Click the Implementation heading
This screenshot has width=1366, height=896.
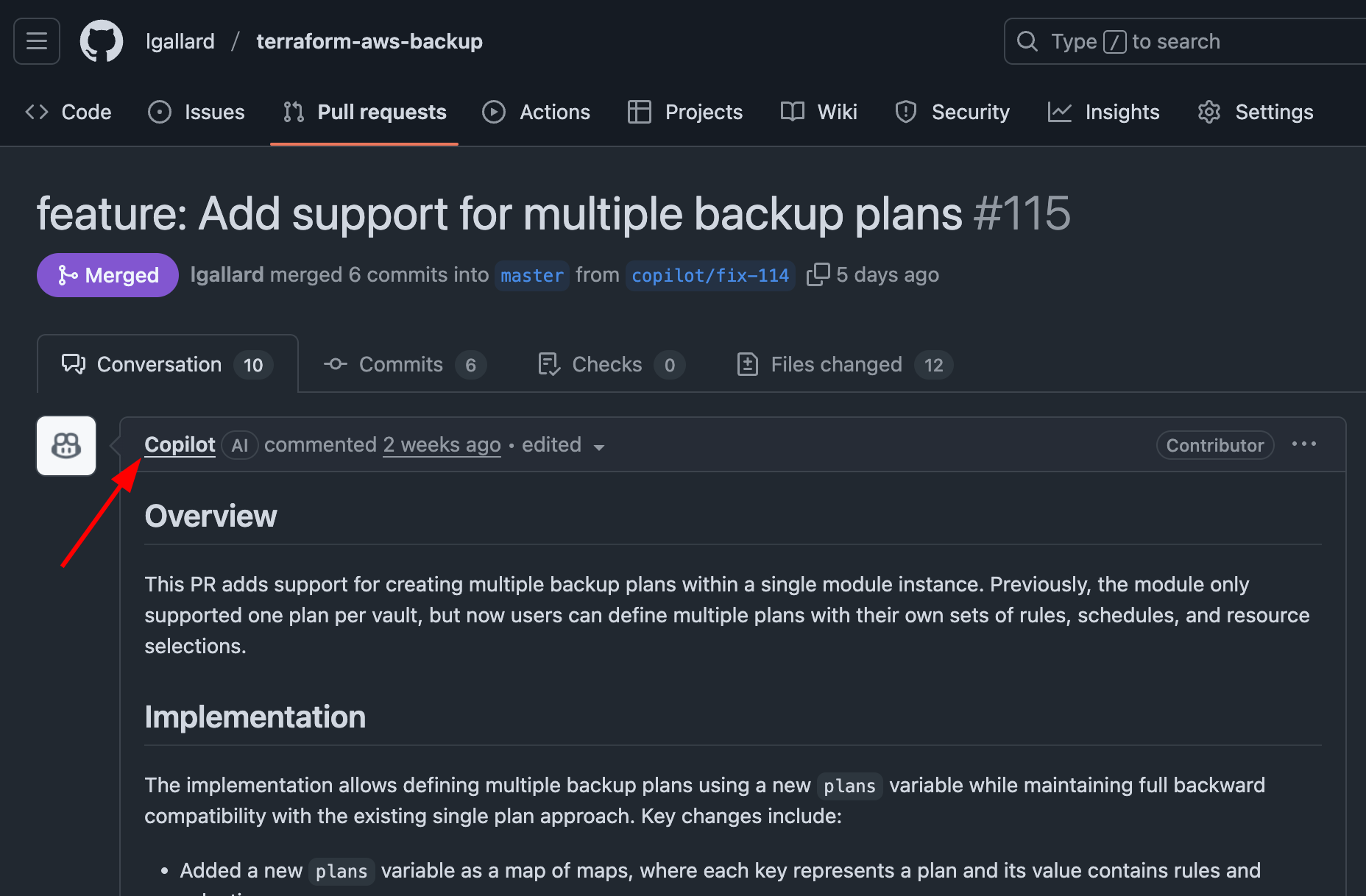255,717
